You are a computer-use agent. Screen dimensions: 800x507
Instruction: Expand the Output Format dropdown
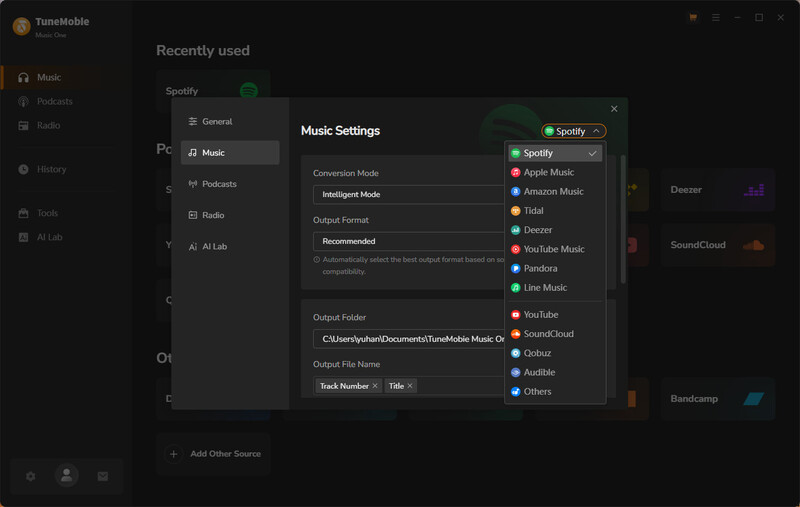point(410,241)
